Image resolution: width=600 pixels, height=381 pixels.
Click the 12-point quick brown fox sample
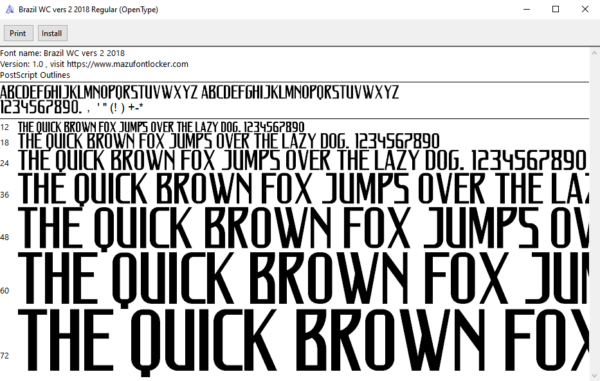point(161,127)
